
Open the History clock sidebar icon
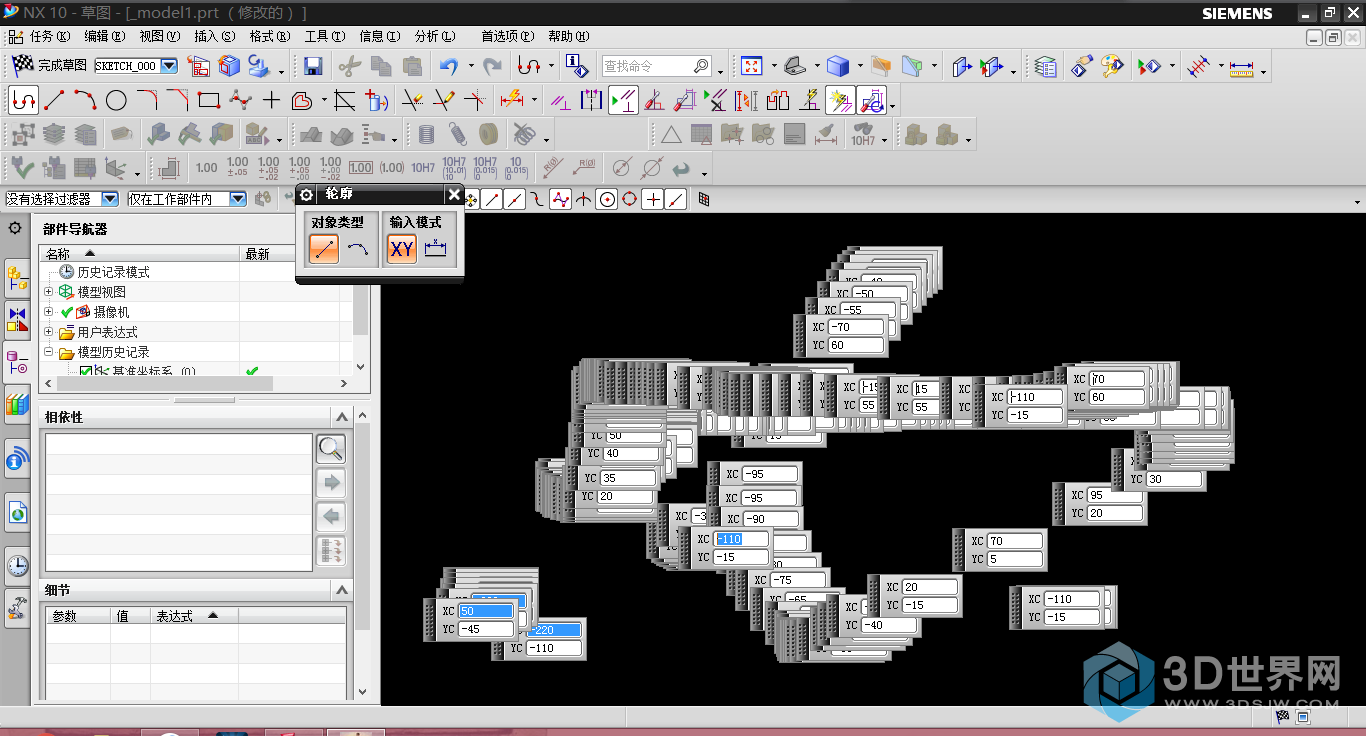[17, 565]
